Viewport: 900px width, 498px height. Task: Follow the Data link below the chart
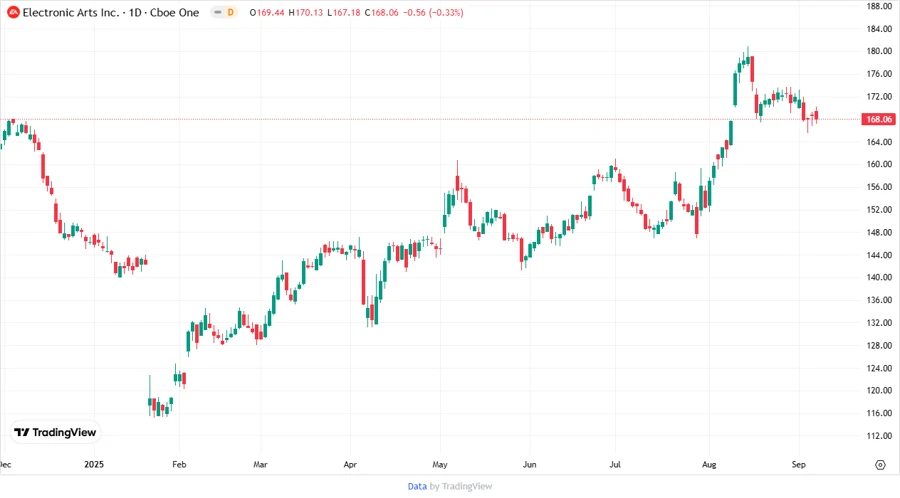417,486
